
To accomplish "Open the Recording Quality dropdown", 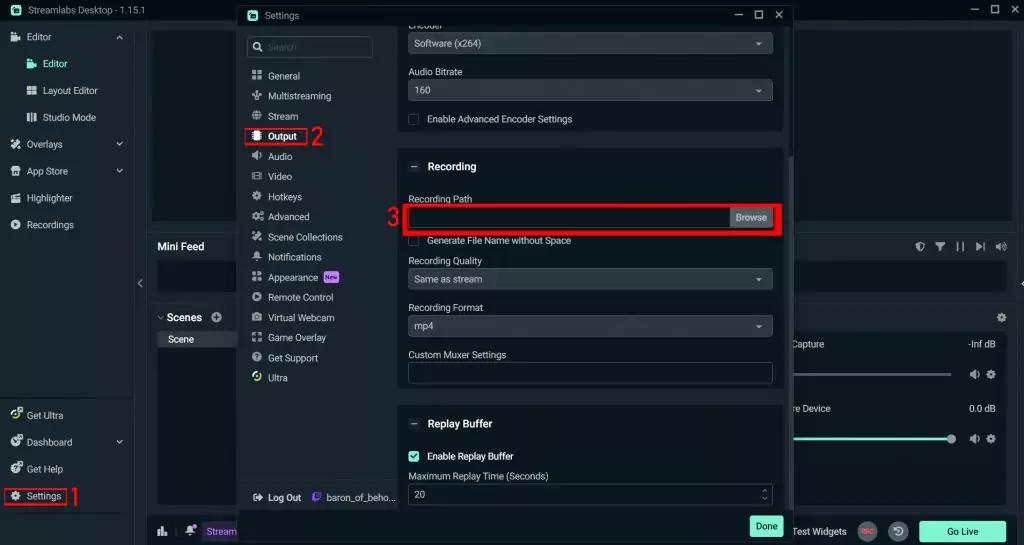I will [590, 279].
